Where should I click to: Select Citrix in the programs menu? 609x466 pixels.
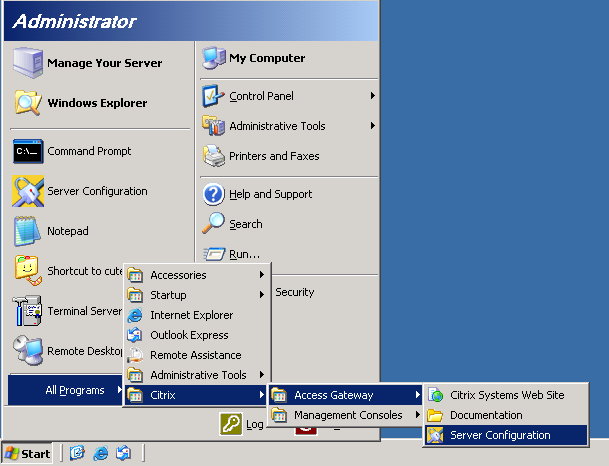196,395
